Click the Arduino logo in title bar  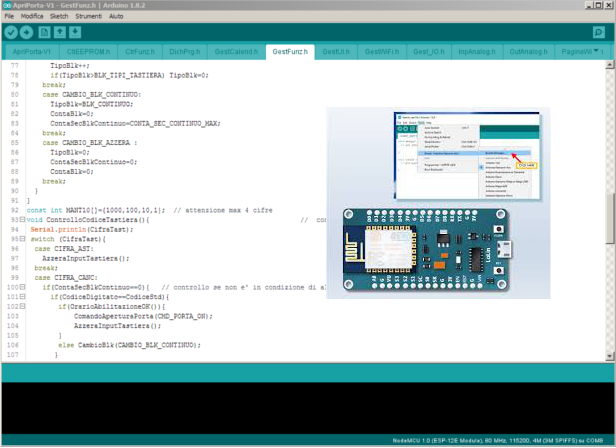tap(7, 5)
